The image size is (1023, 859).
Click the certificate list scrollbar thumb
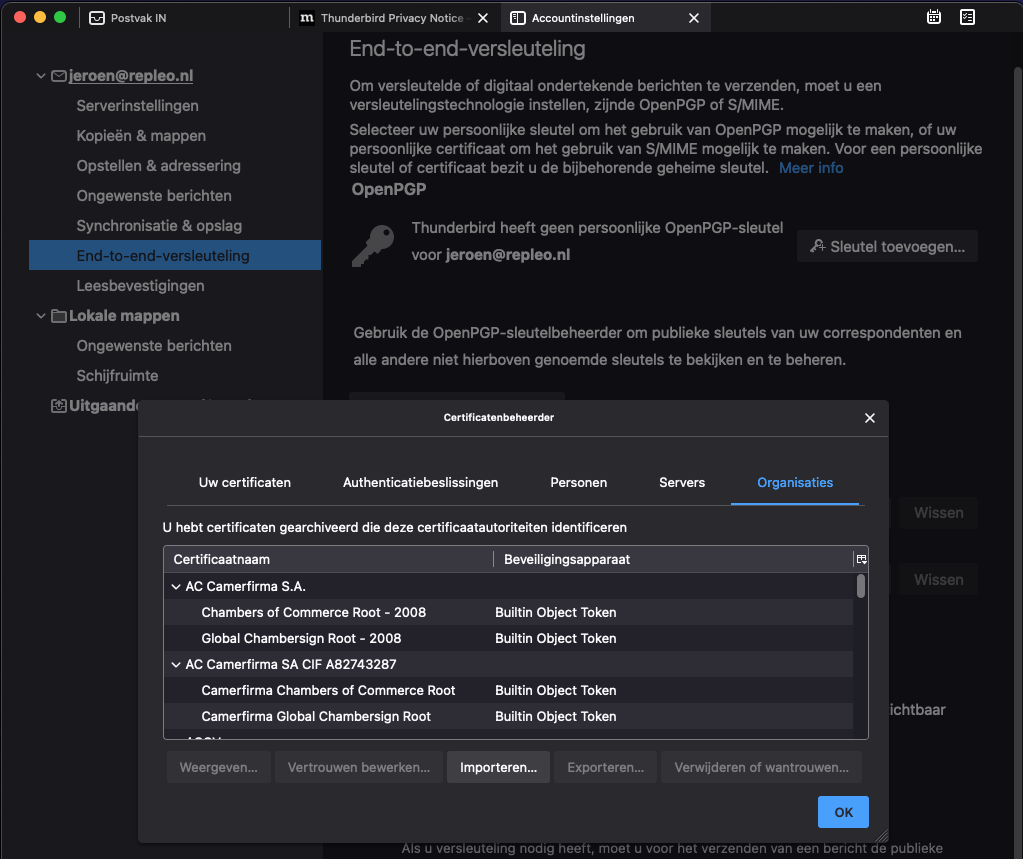click(861, 586)
